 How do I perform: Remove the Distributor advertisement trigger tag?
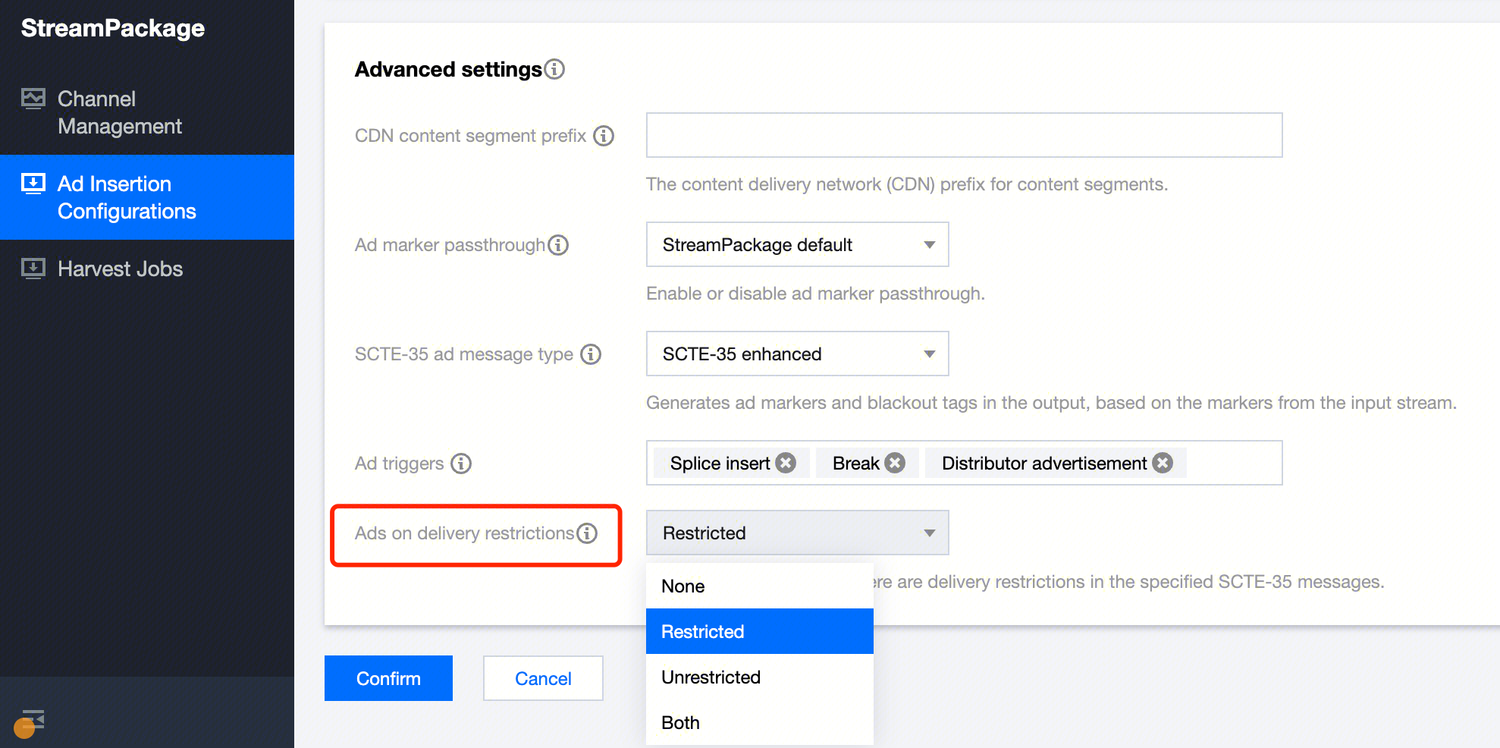[x=1162, y=463]
